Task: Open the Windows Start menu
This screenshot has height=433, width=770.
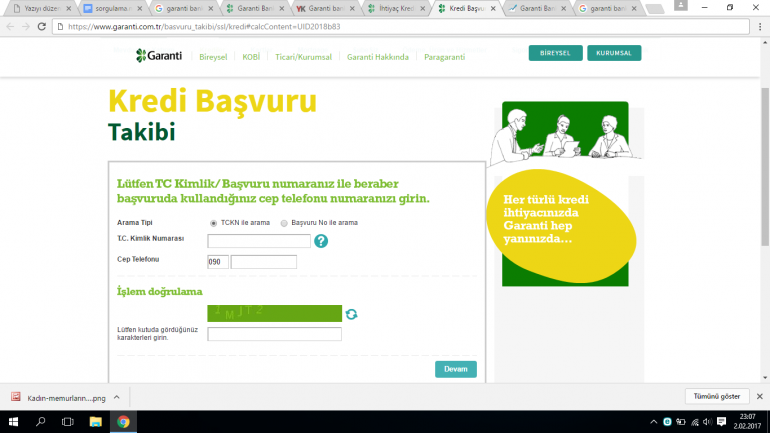Action: click(13, 422)
